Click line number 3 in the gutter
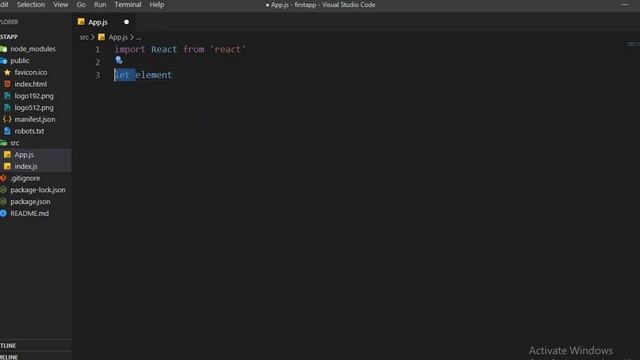This screenshot has width=640, height=360. [x=98, y=76]
